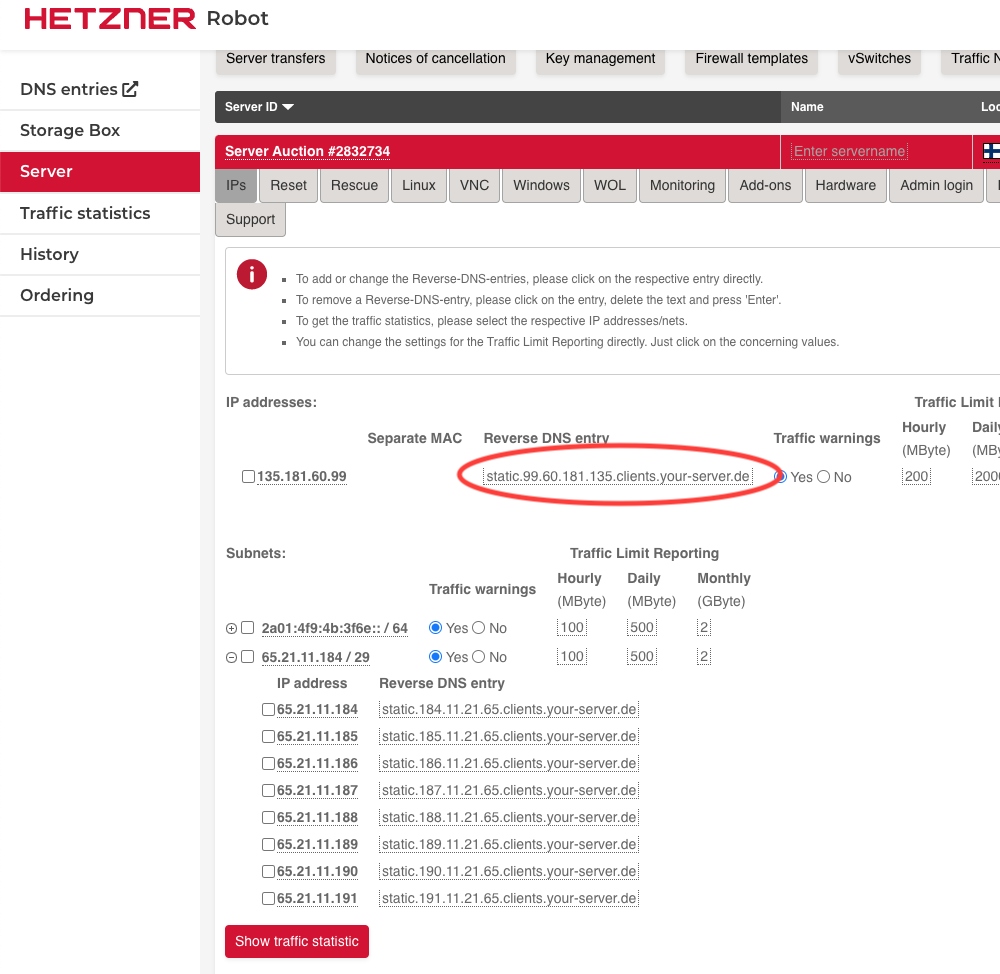Go to Storage Box in sidebar
Viewport: 1000px width, 974px height.
[70, 130]
